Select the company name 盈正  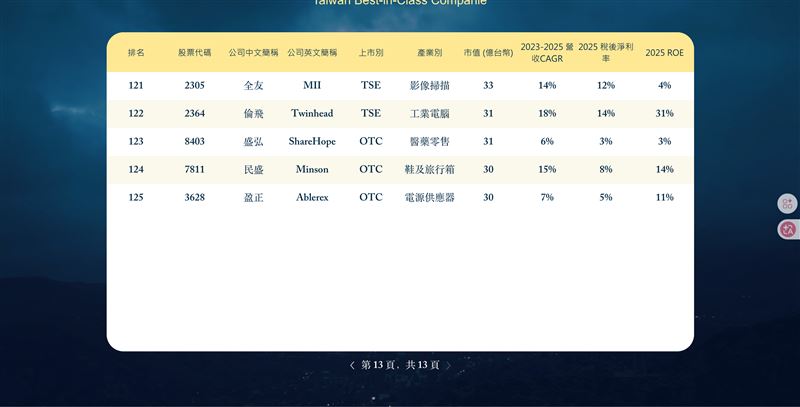(253, 197)
